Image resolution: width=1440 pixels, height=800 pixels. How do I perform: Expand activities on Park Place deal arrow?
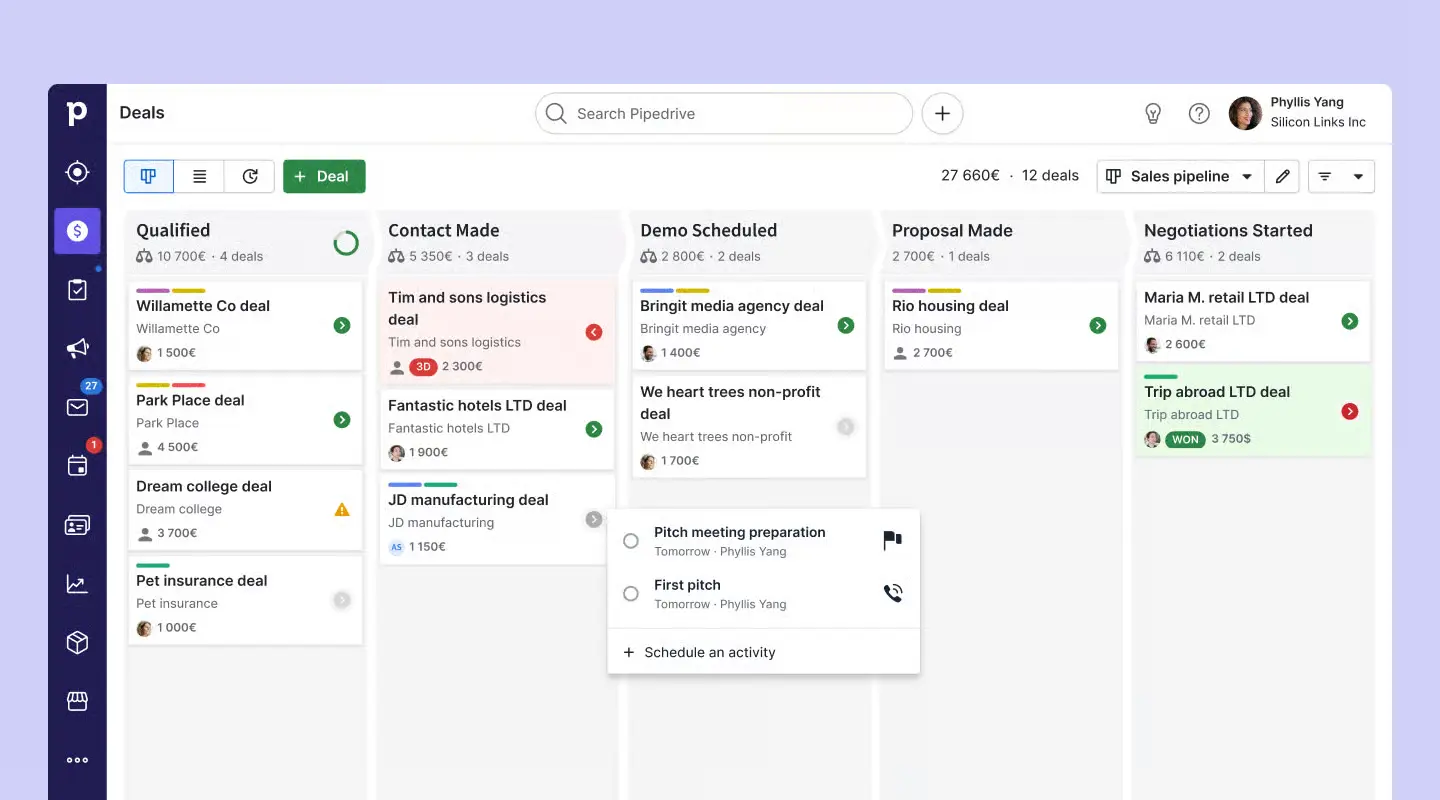coord(342,420)
